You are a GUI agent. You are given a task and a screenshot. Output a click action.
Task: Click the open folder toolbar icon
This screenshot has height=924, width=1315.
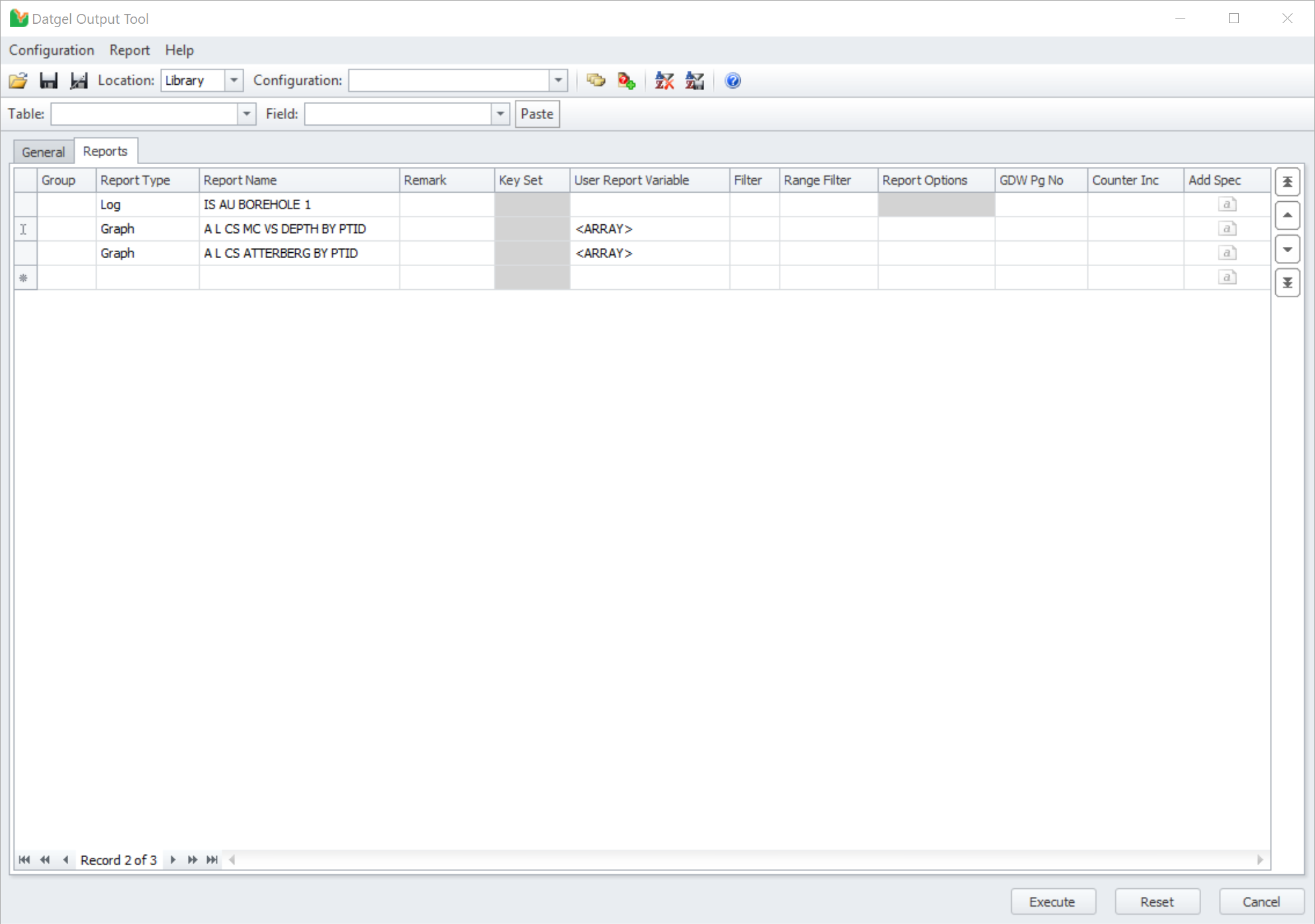coord(19,81)
